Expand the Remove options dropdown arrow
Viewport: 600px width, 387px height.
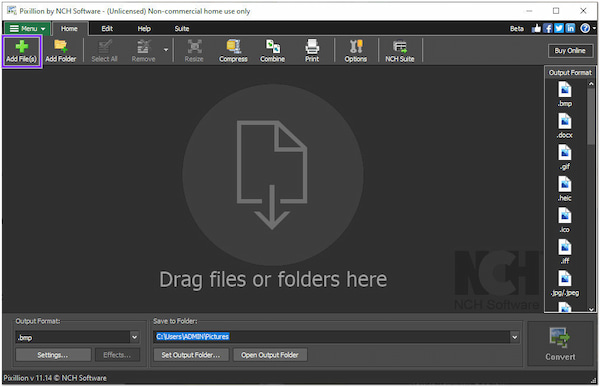click(x=166, y=50)
